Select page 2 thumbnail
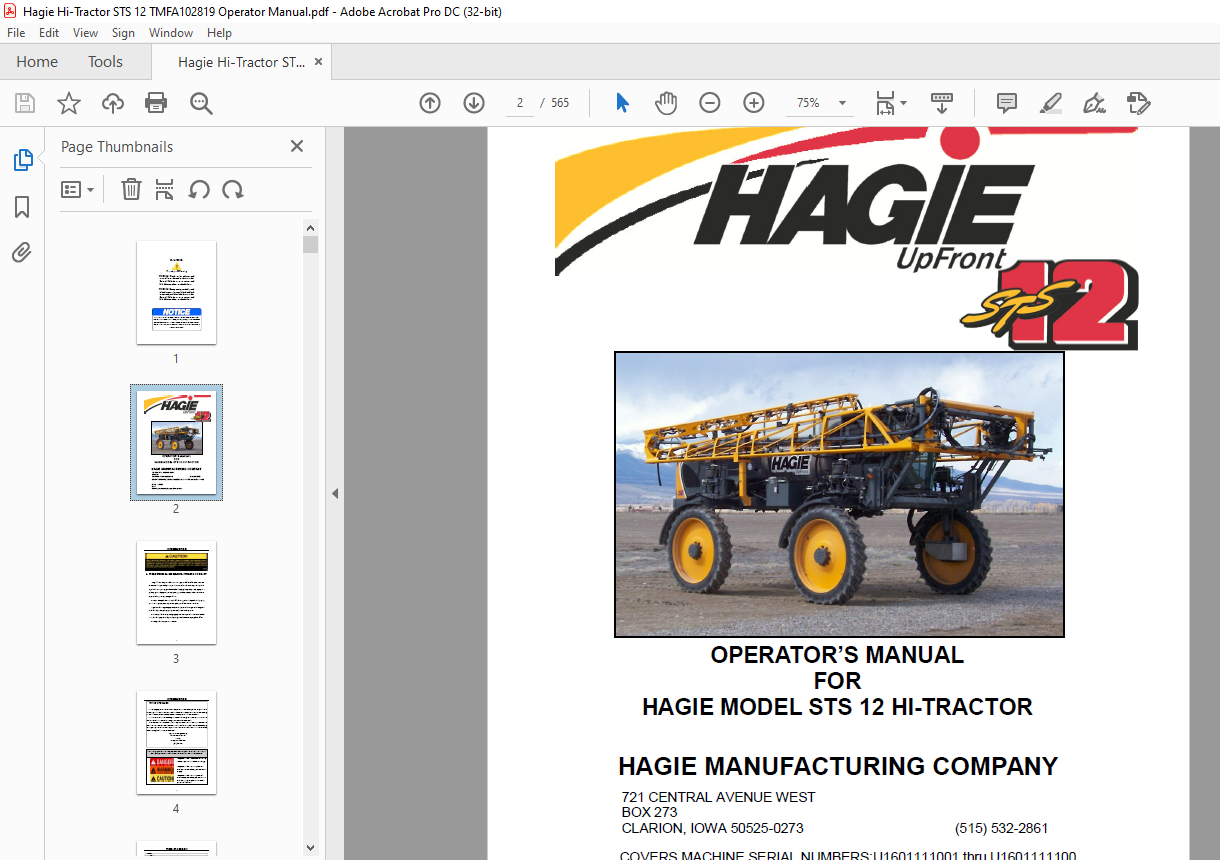Screen dimensions: 1220x860 click(x=176, y=442)
